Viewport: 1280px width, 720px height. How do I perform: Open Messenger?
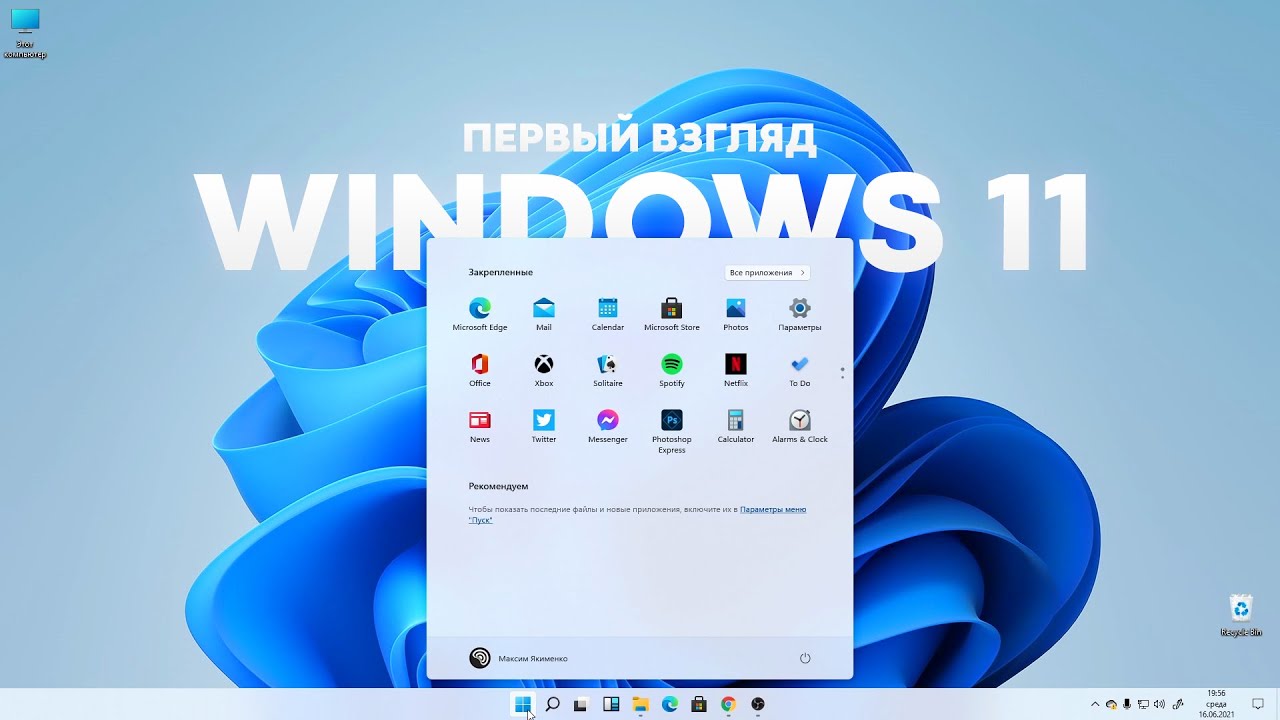click(608, 426)
